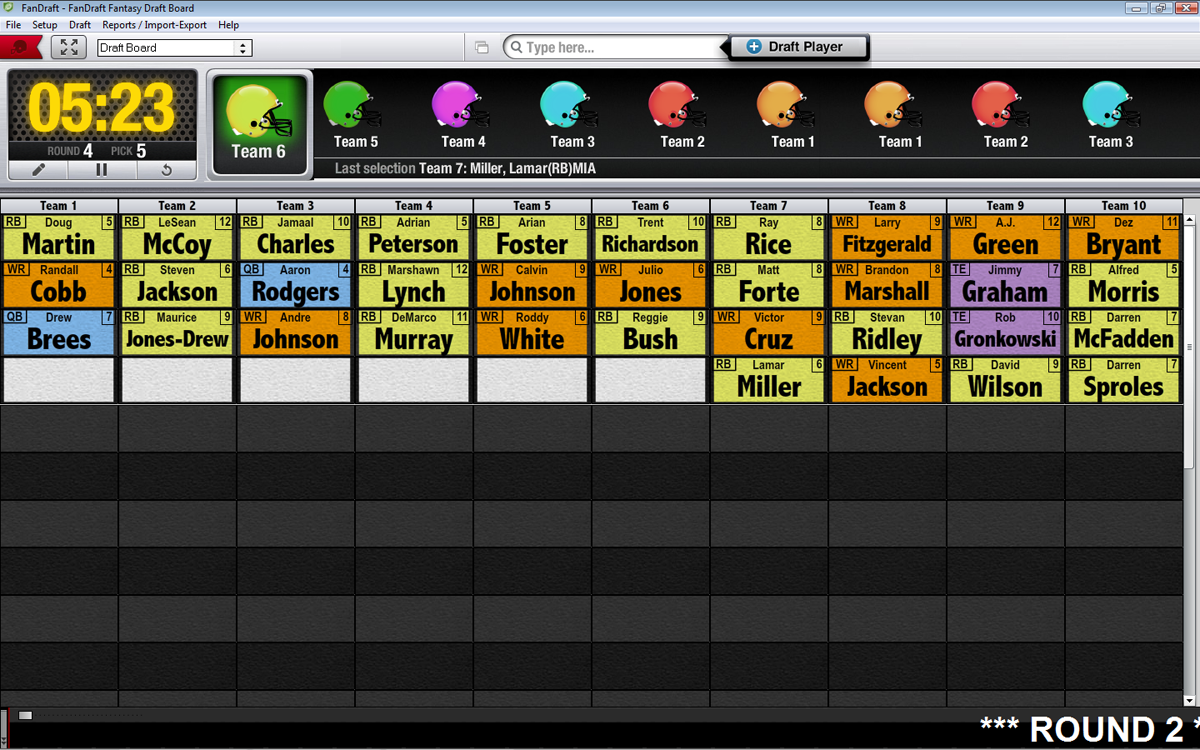This screenshot has height=750, width=1200.
Task: Click the Team 9 column header
Action: point(1006,205)
